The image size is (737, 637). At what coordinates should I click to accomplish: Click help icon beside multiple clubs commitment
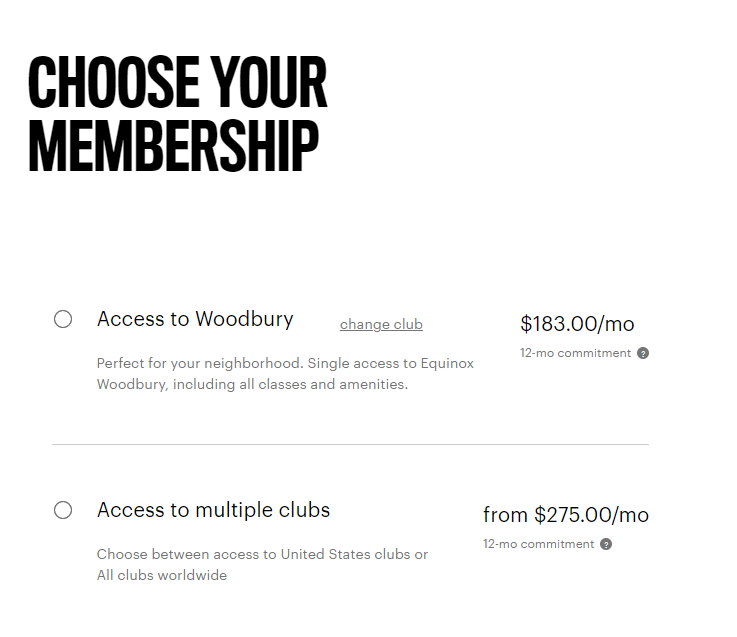606,544
